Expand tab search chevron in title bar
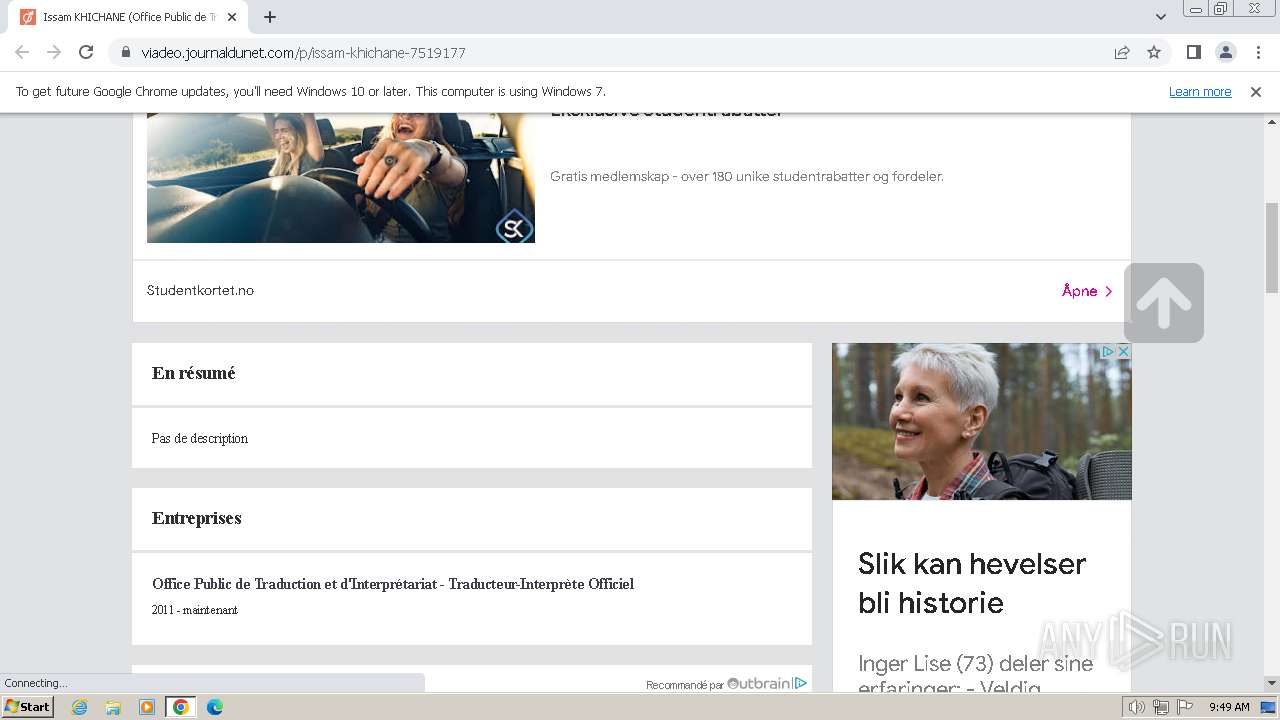Screen dimensions: 1280x720 point(1160,17)
